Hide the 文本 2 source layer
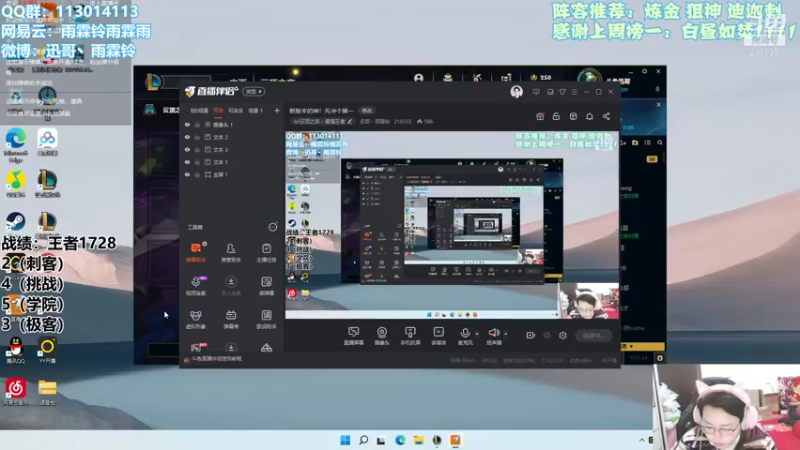This screenshot has height=450, width=800. (x=187, y=137)
